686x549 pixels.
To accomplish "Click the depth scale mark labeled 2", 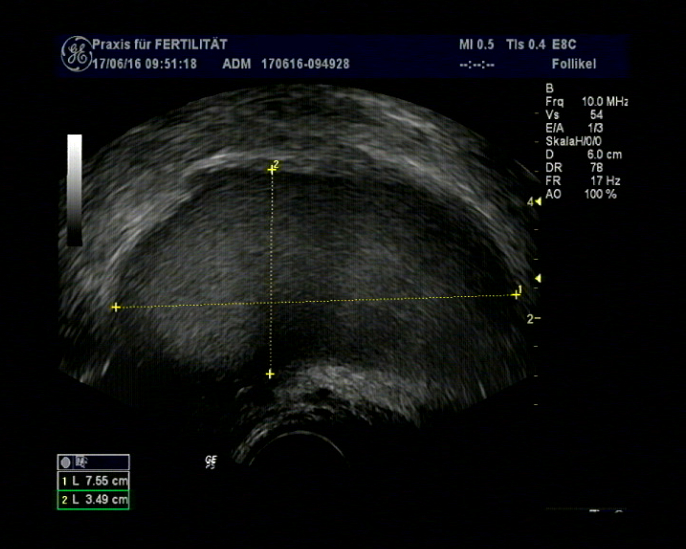I will [533, 318].
